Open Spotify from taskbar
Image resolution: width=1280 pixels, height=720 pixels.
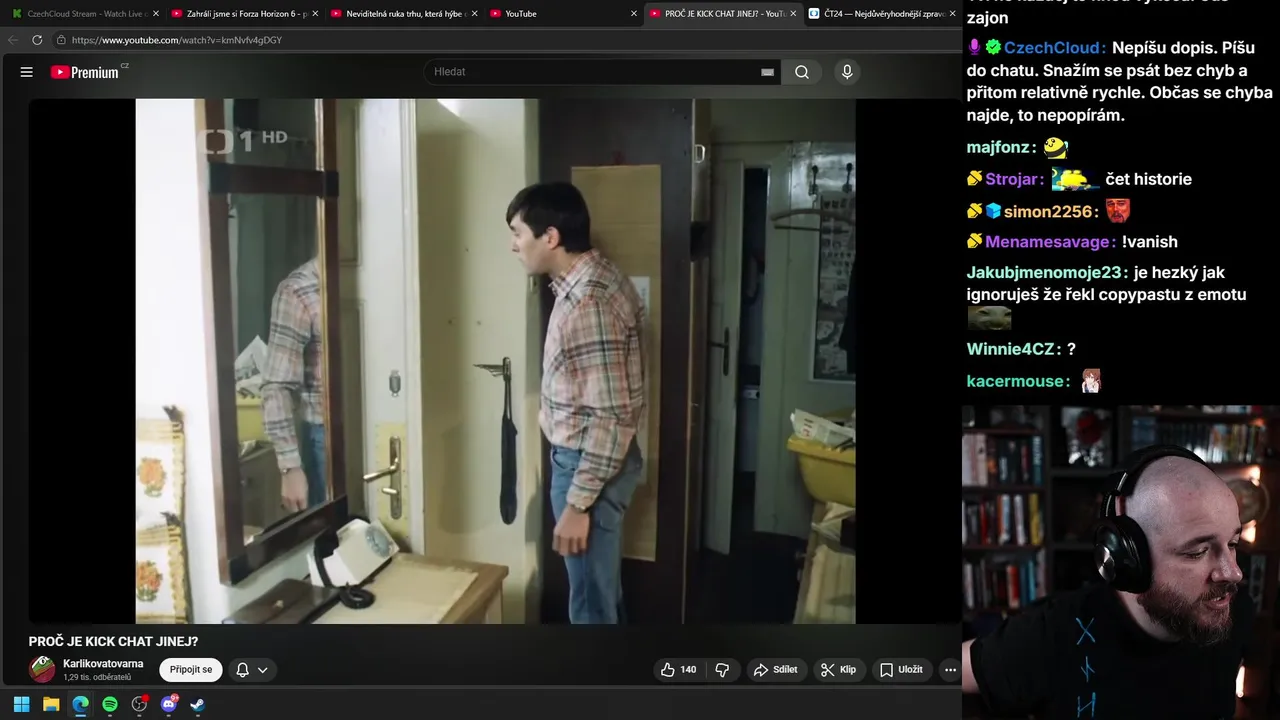[x=110, y=704]
